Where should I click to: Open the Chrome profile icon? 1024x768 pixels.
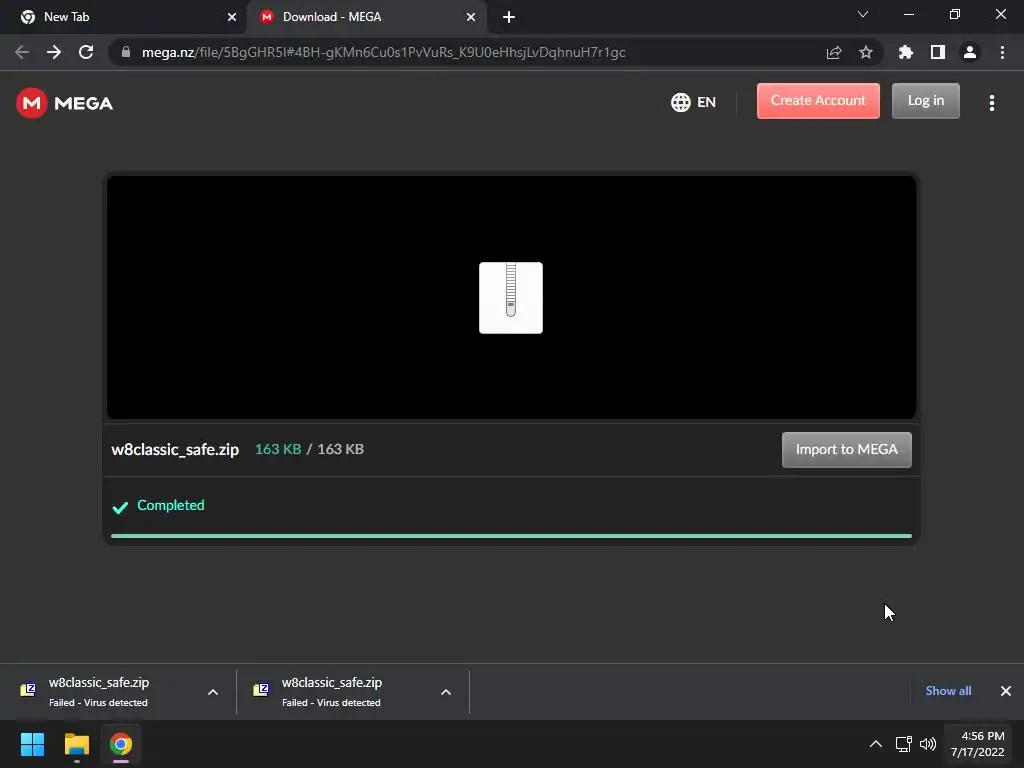(970, 52)
